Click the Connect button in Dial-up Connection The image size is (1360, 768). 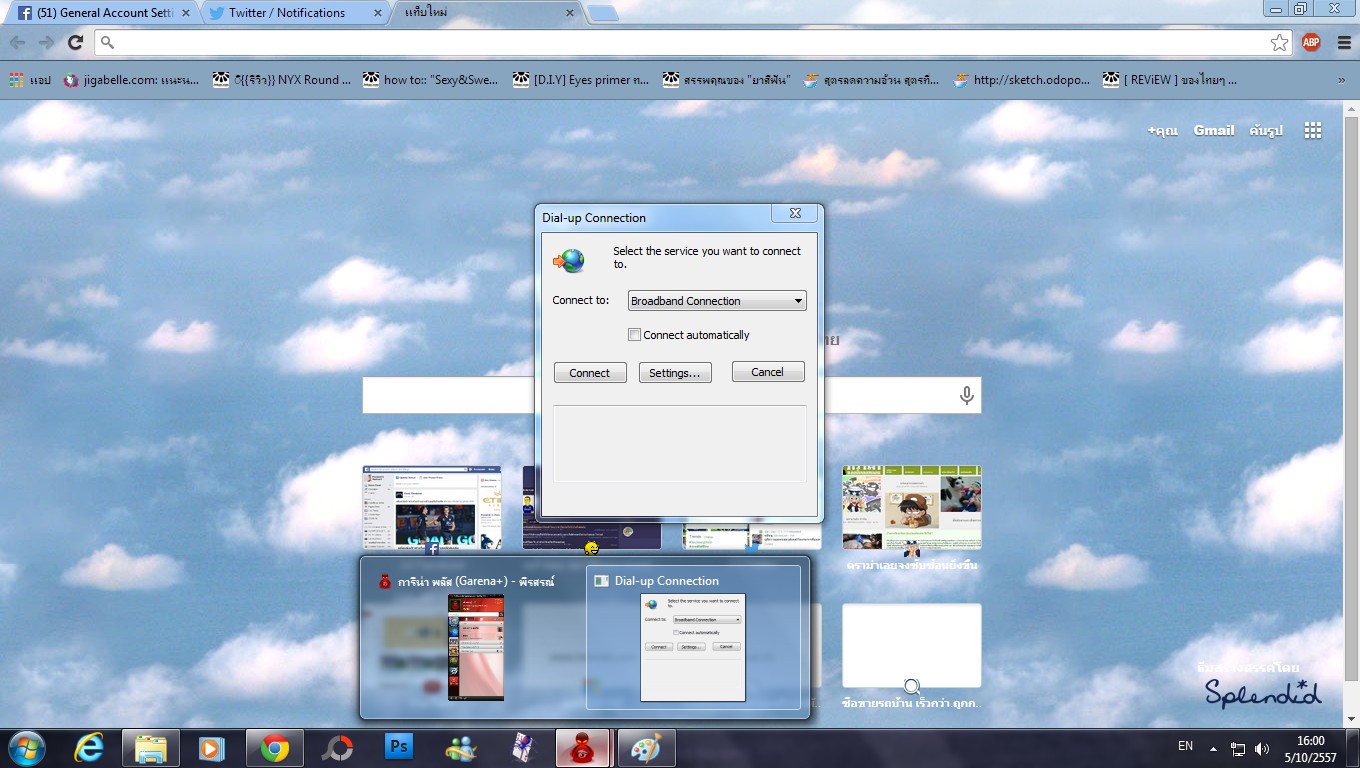tap(590, 373)
